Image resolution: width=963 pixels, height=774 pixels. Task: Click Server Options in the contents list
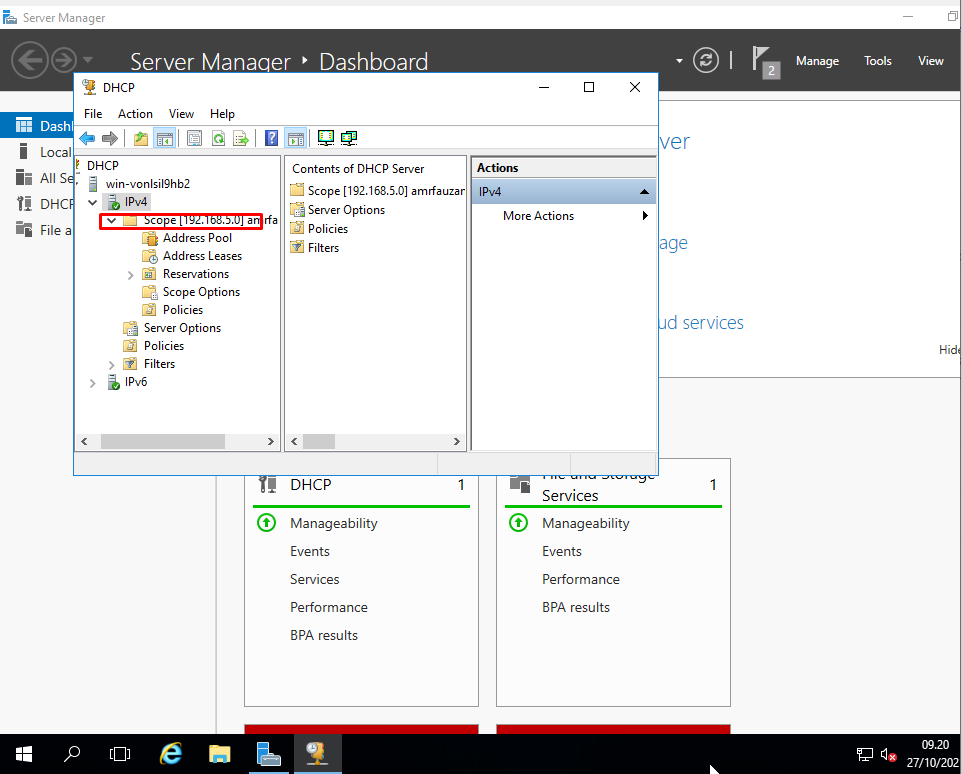(346, 209)
